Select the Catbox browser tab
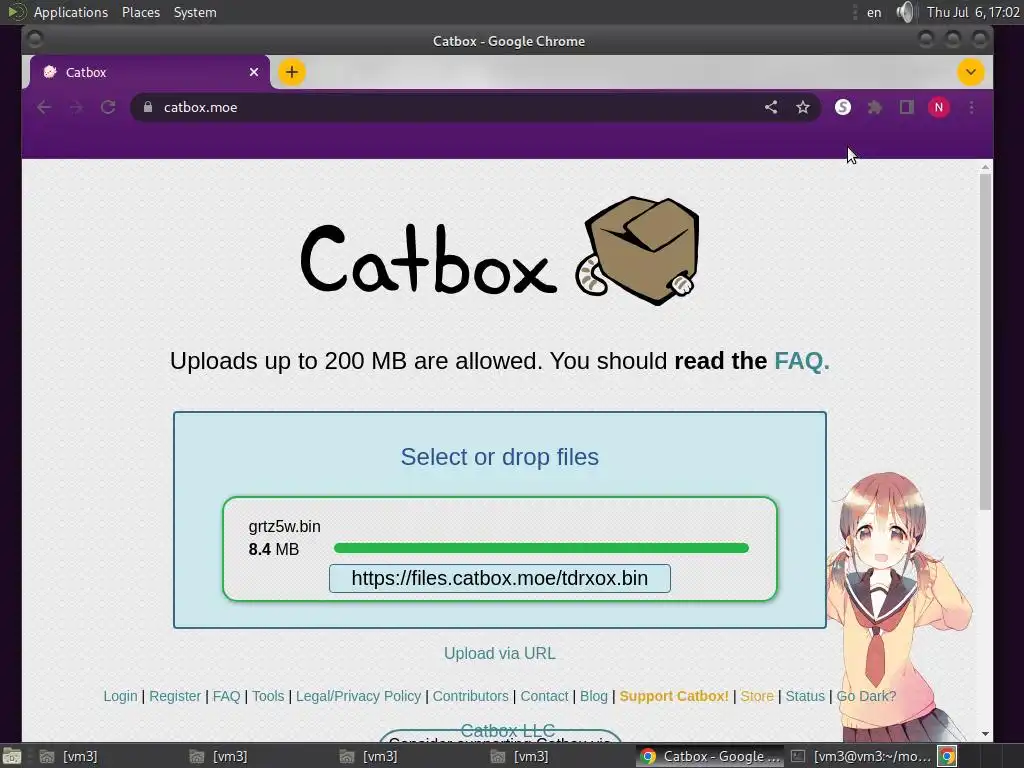This screenshot has width=1024, height=768. point(150,72)
